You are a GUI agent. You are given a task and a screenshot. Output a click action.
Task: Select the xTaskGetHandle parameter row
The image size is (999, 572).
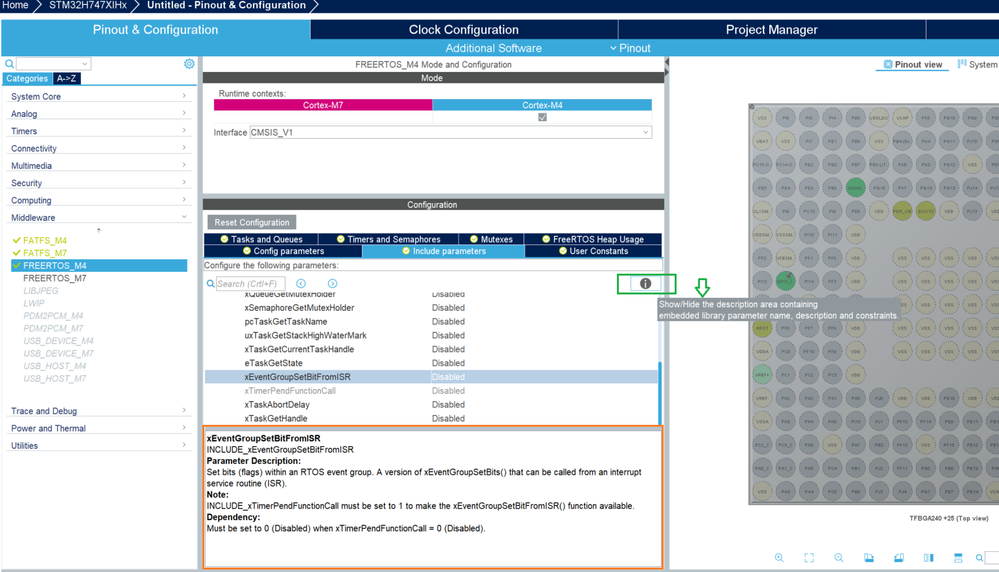tap(431, 418)
